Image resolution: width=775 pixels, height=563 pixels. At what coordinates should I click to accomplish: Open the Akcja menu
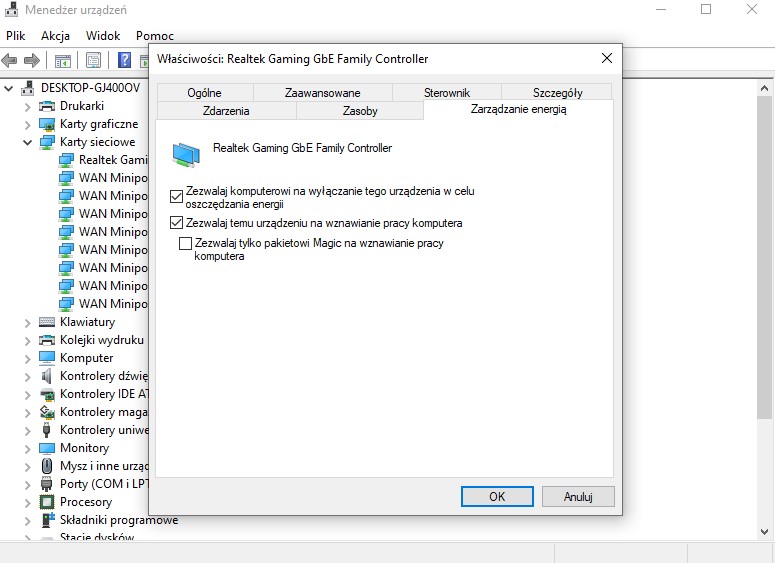click(55, 35)
